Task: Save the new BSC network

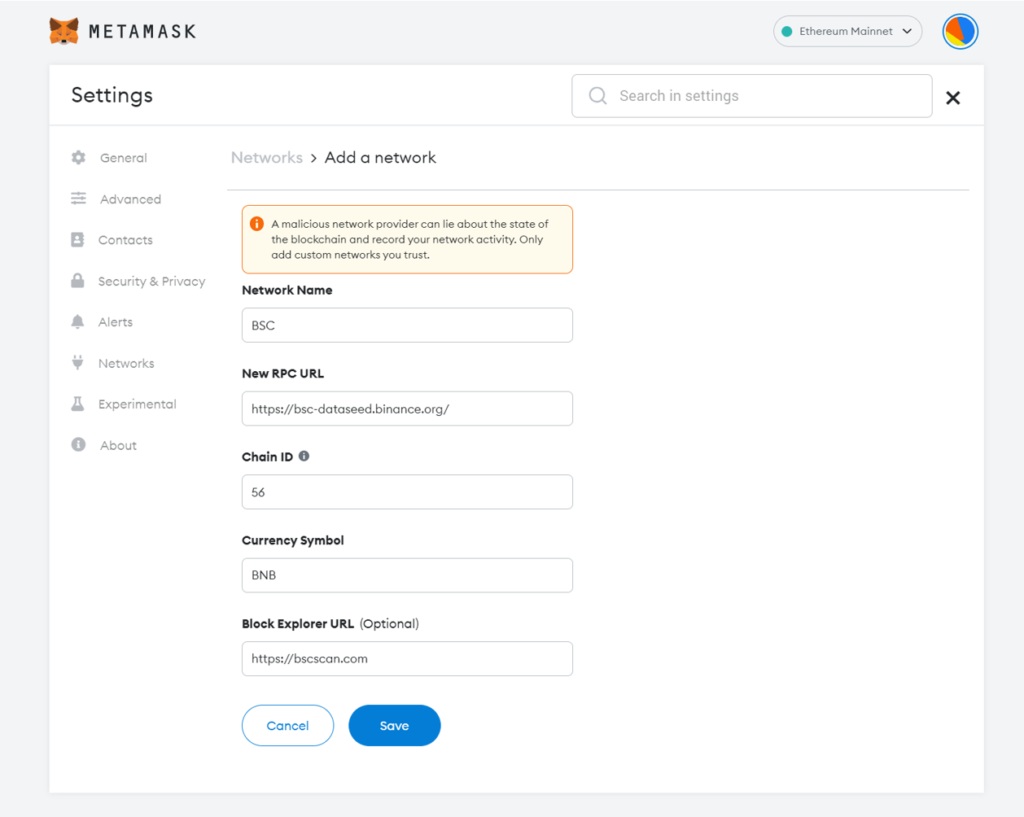Action: (x=394, y=726)
